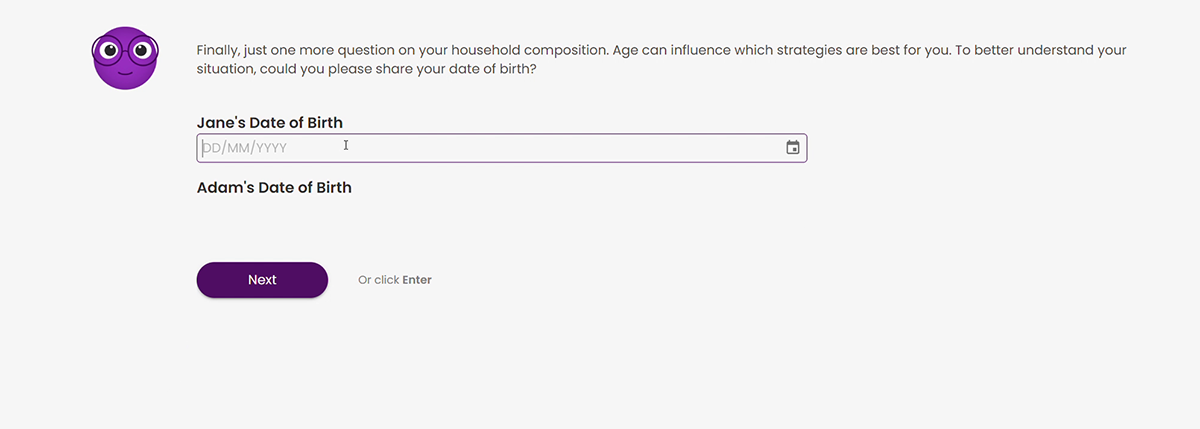Click the DD/MM/YYYY placeholder text
This screenshot has height=429, width=1200.
245,148
